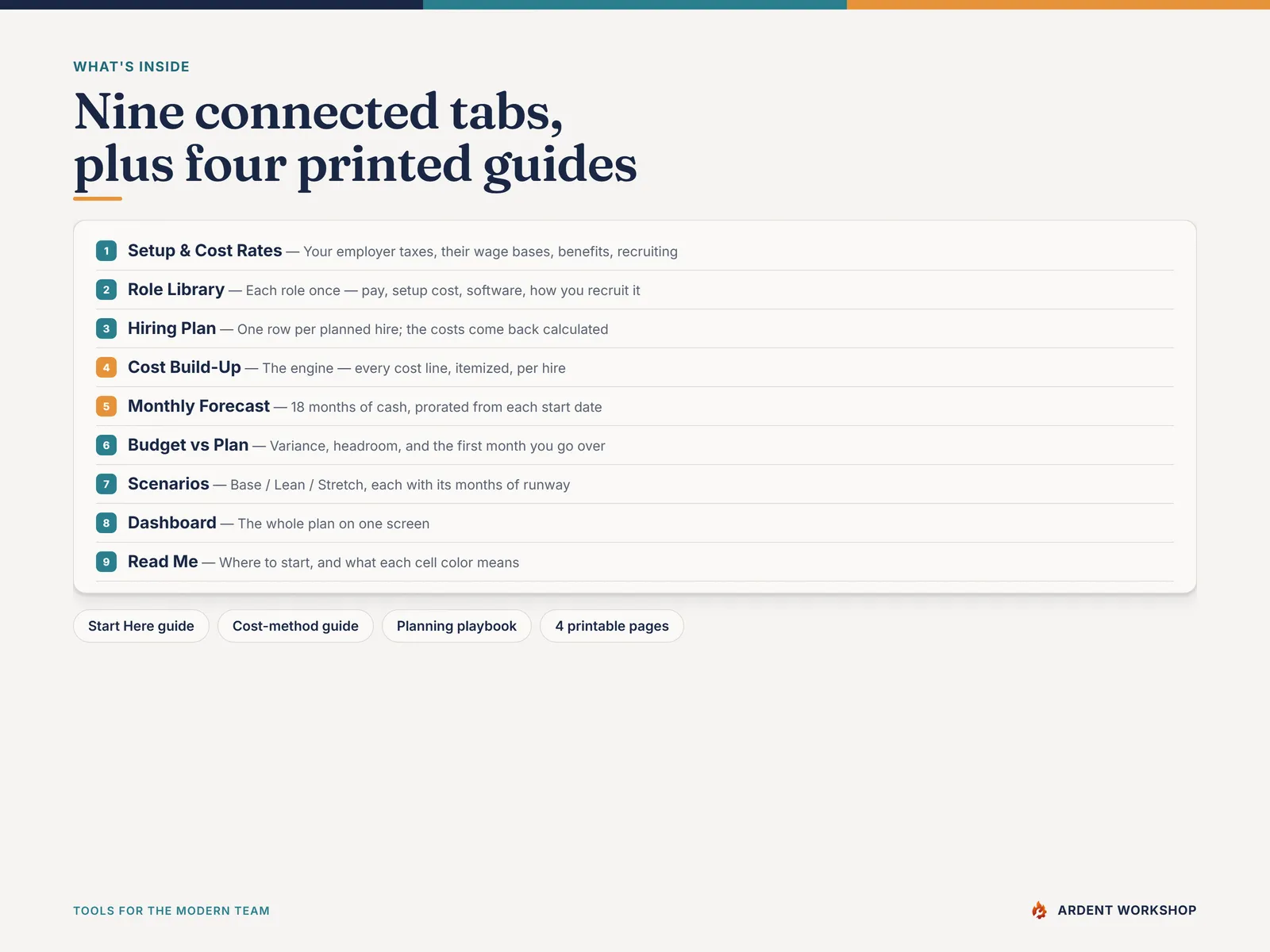Click 'Where to start, and what each cell' description
1270x952 pixels.
pos(369,562)
